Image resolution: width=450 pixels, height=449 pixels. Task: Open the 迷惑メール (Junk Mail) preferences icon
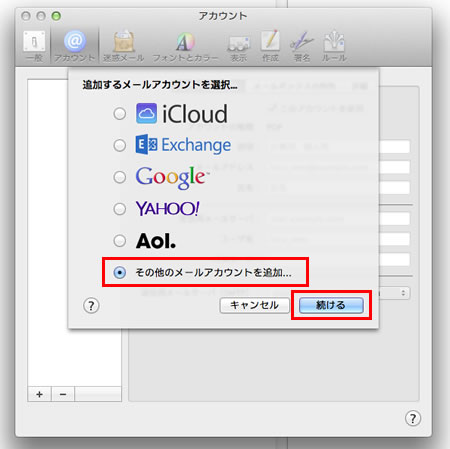[123, 45]
